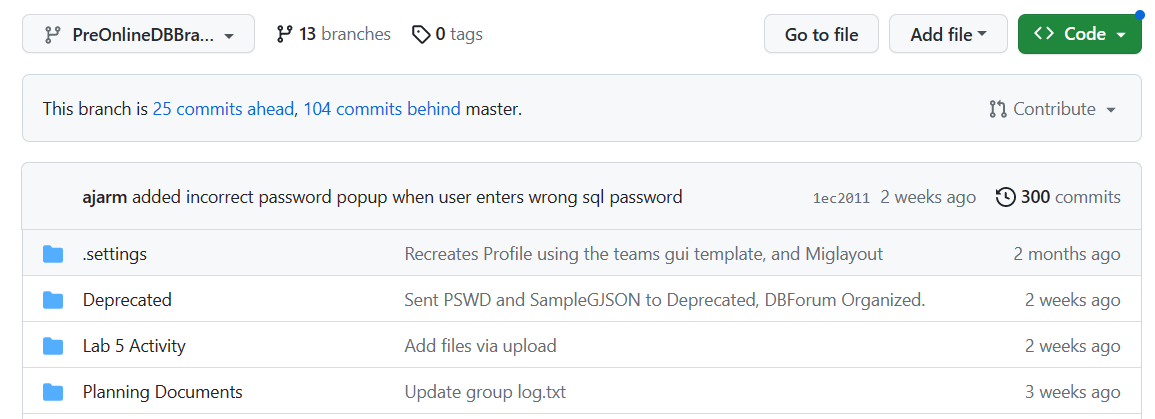Open the 300 commits history link
The image size is (1155, 419).
(1059, 197)
